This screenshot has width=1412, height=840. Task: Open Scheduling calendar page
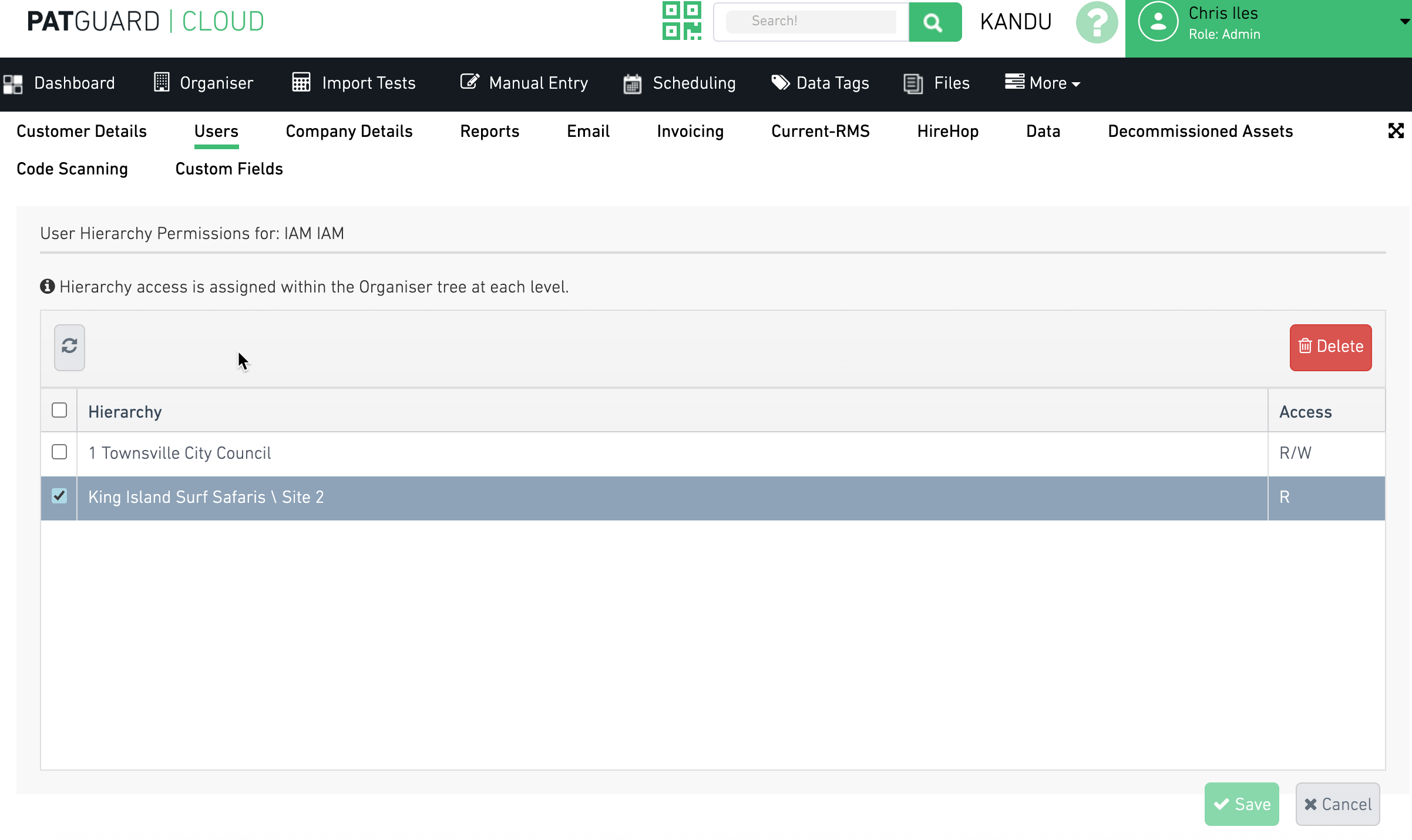click(680, 83)
